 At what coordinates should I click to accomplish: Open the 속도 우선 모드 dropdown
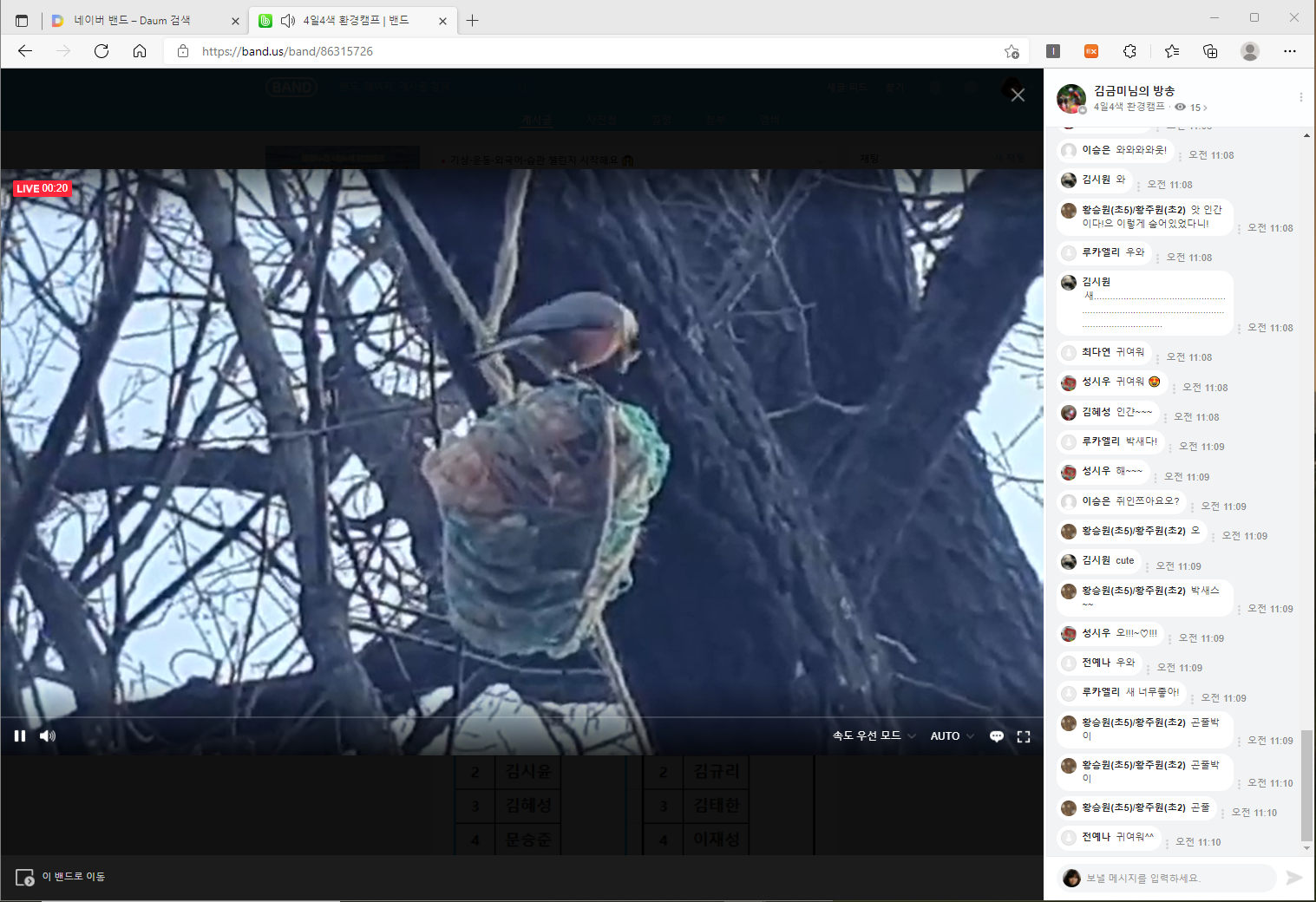(x=874, y=735)
